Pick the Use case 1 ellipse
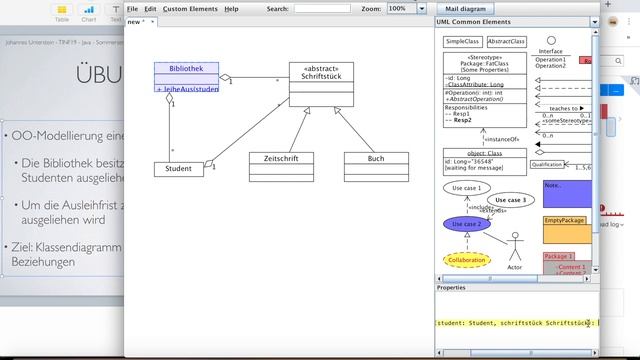This screenshot has width=640, height=360. click(x=467, y=188)
